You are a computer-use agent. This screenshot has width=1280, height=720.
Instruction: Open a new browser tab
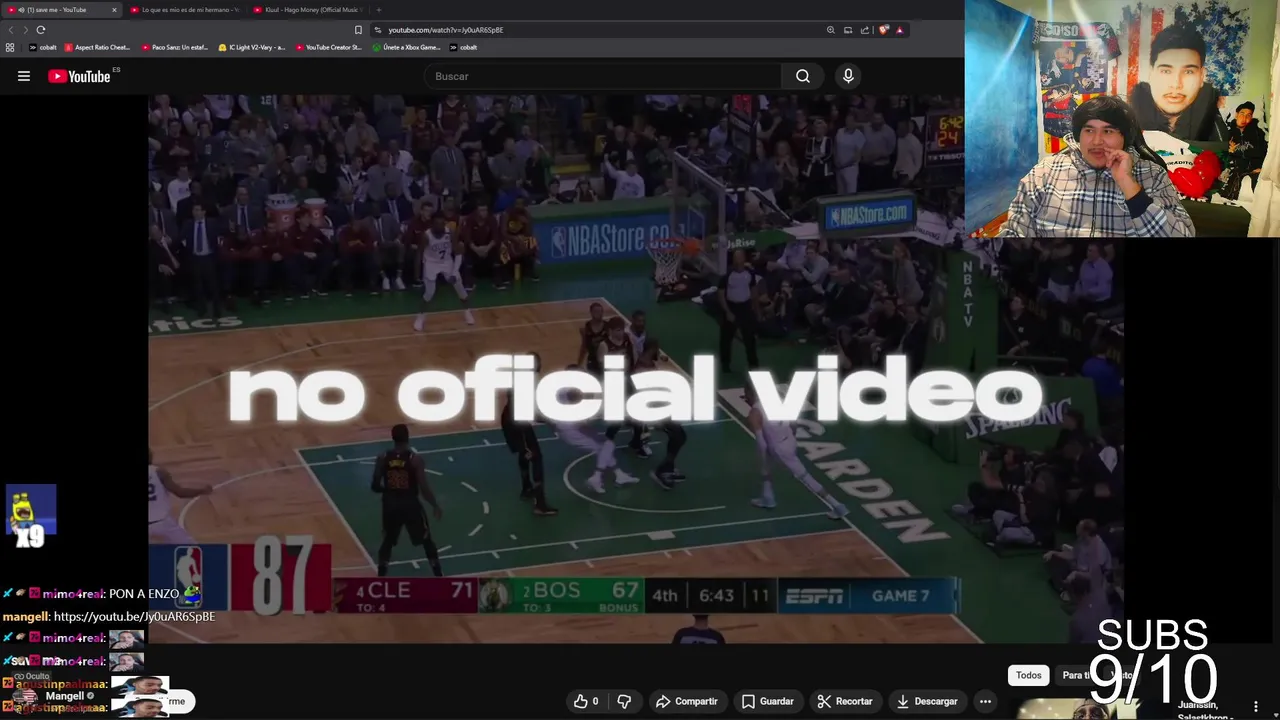pyautogui.click(x=378, y=10)
